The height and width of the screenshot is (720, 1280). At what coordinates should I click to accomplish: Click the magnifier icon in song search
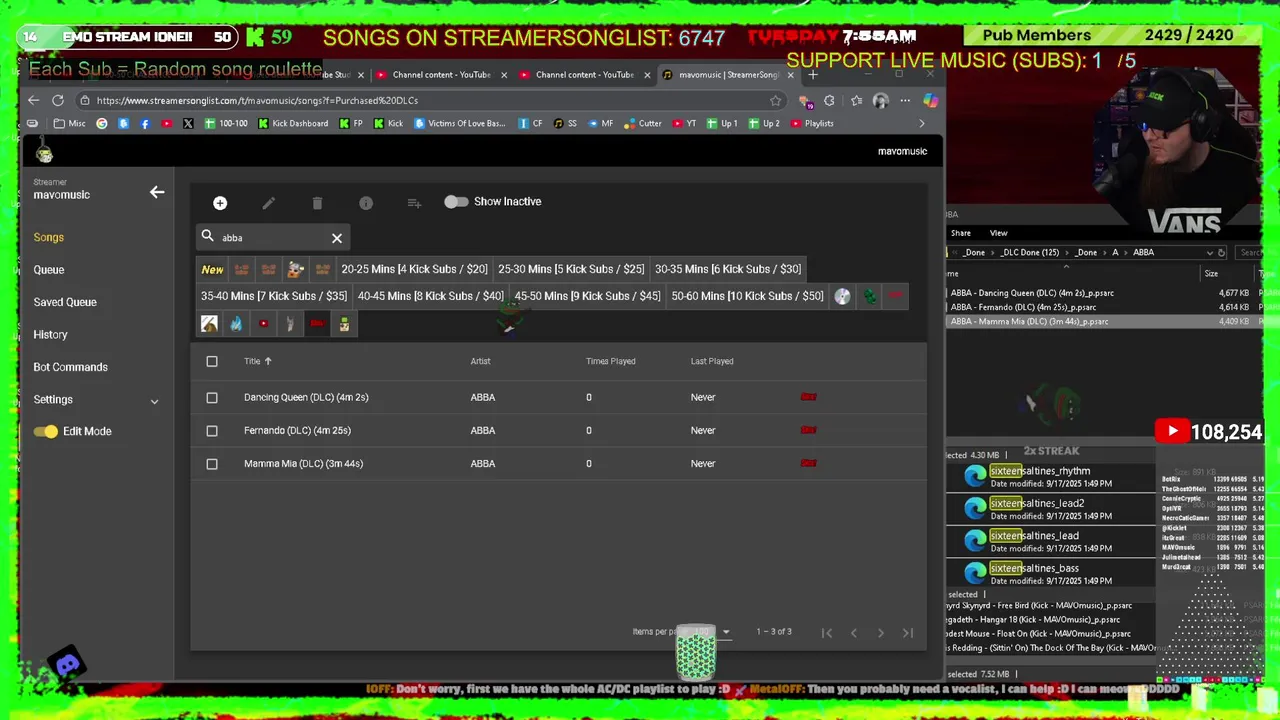click(x=208, y=236)
